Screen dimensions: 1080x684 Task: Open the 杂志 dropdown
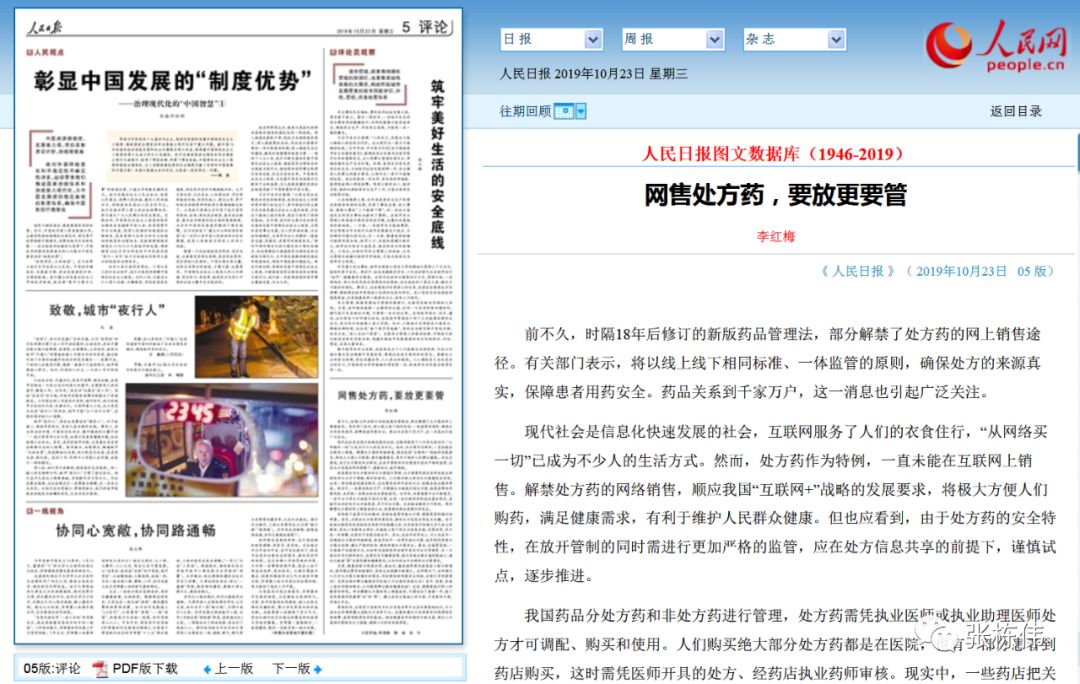pos(793,39)
